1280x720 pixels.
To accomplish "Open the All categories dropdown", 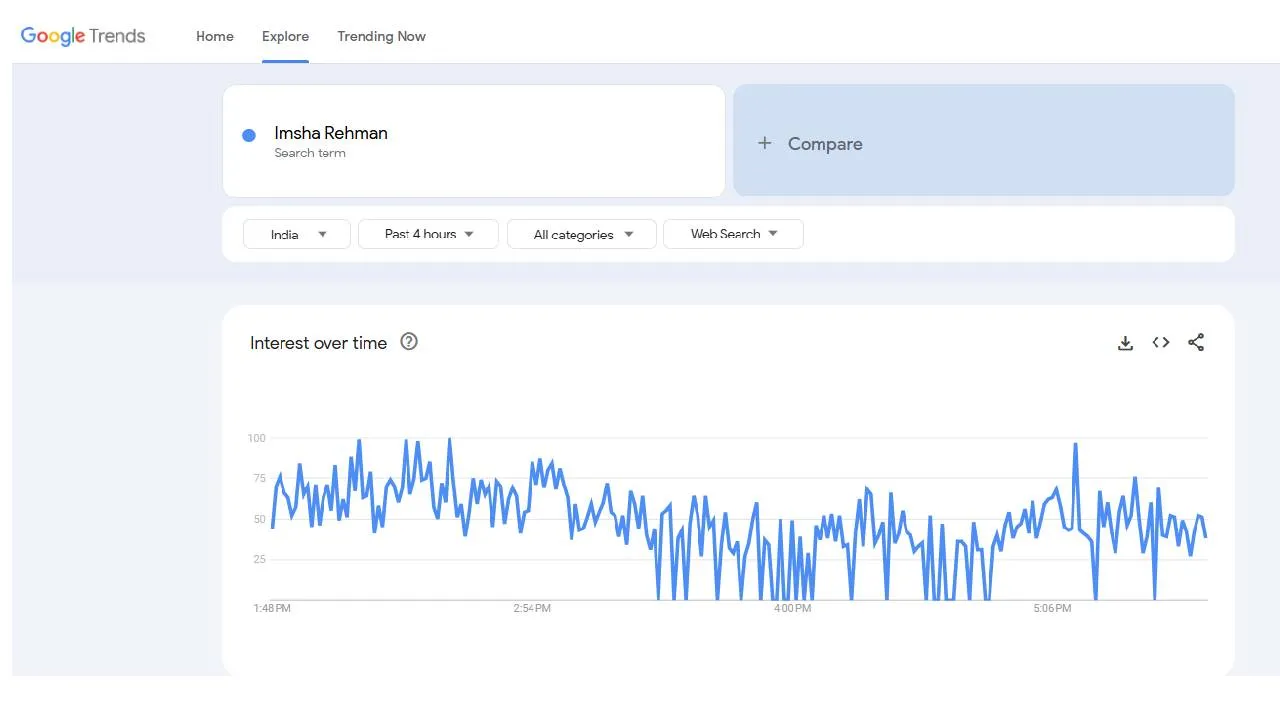I will (582, 234).
